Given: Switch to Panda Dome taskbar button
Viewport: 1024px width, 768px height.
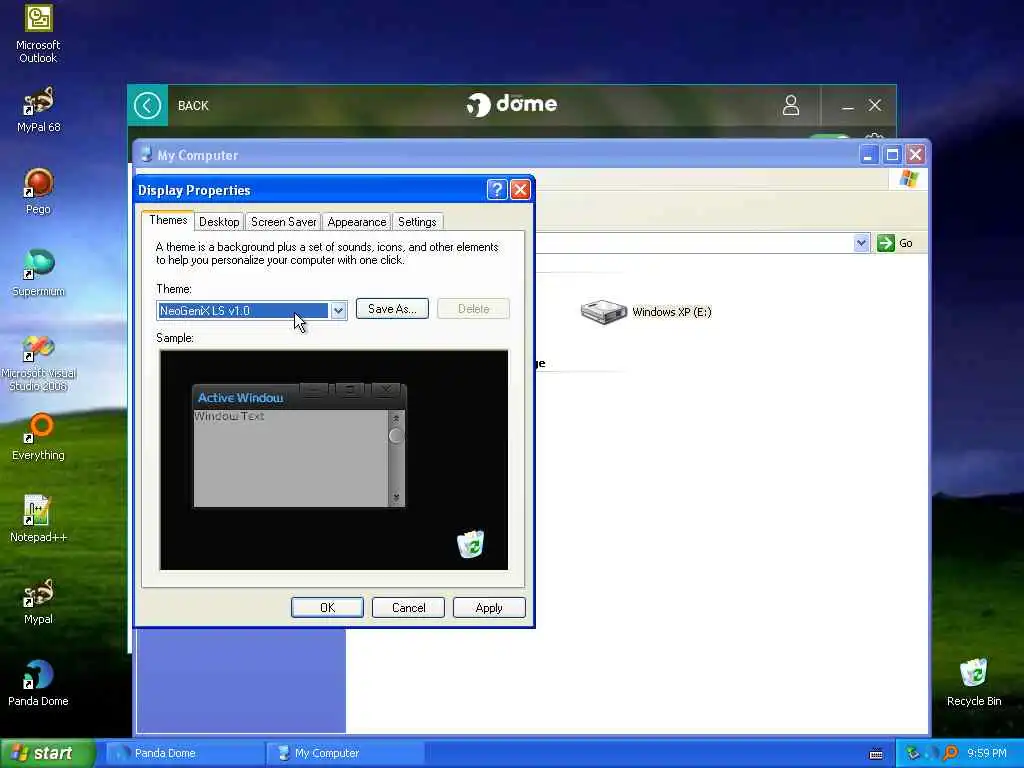Looking at the screenshot, I should [x=185, y=753].
